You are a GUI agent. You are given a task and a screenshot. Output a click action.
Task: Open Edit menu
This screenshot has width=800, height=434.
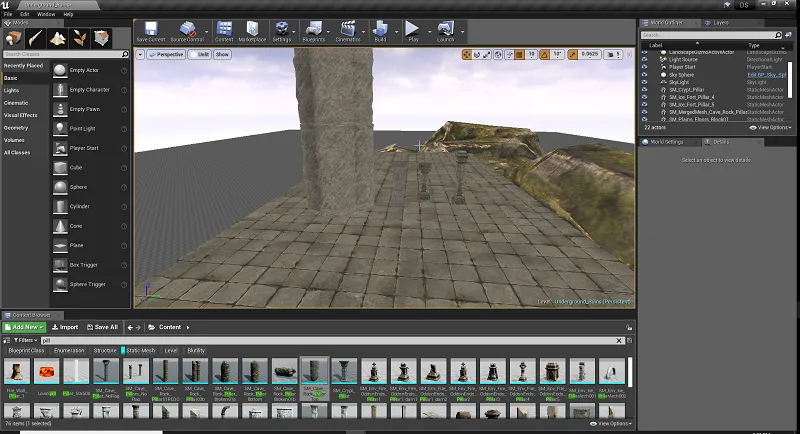coord(24,14)
